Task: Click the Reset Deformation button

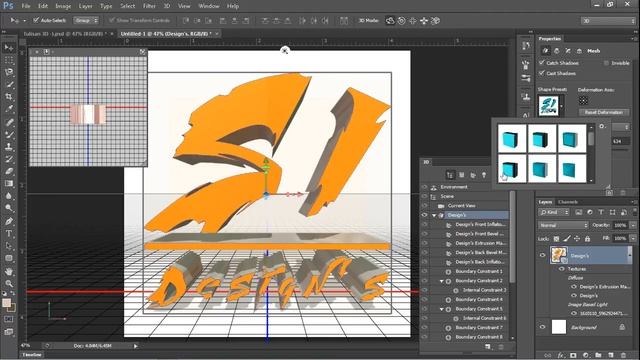Action: (x=604, y=112)
